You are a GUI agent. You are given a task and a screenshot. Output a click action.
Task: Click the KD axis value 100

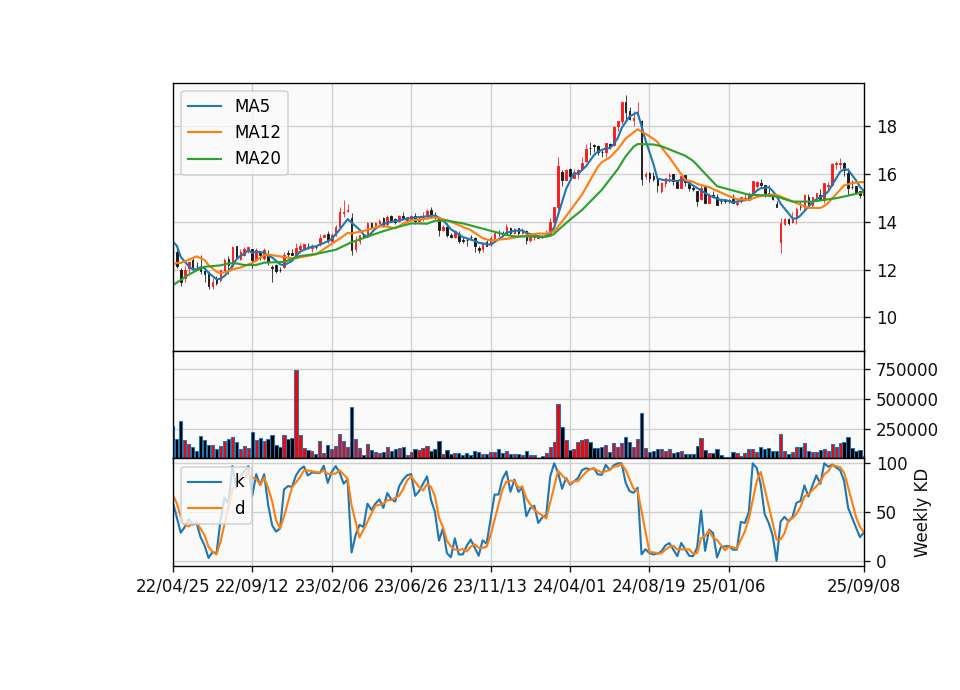pyautogui.click(x=892, y=464)
